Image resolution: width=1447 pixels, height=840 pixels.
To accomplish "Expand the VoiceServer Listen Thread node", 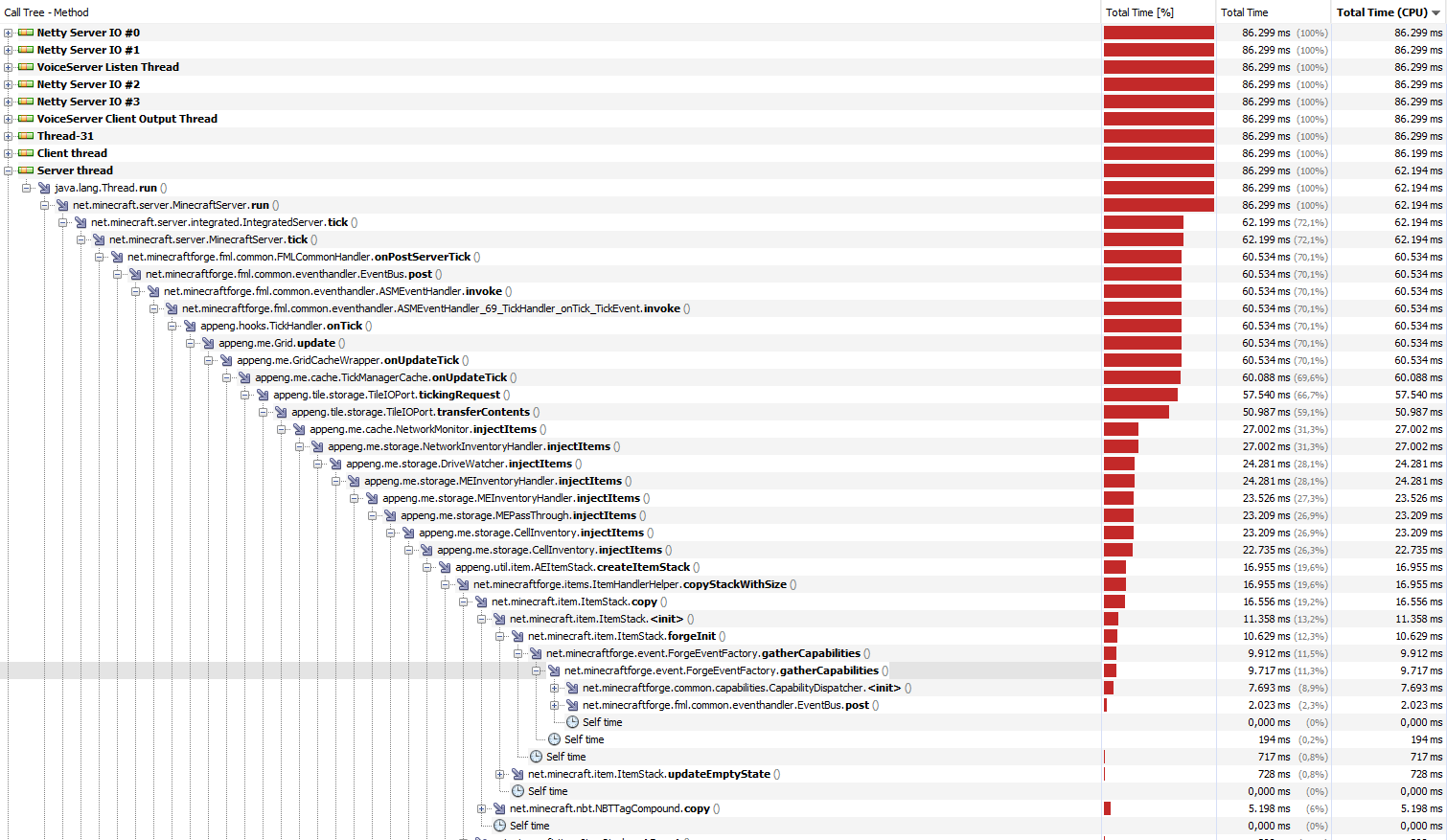I will [x=8, y=67].
